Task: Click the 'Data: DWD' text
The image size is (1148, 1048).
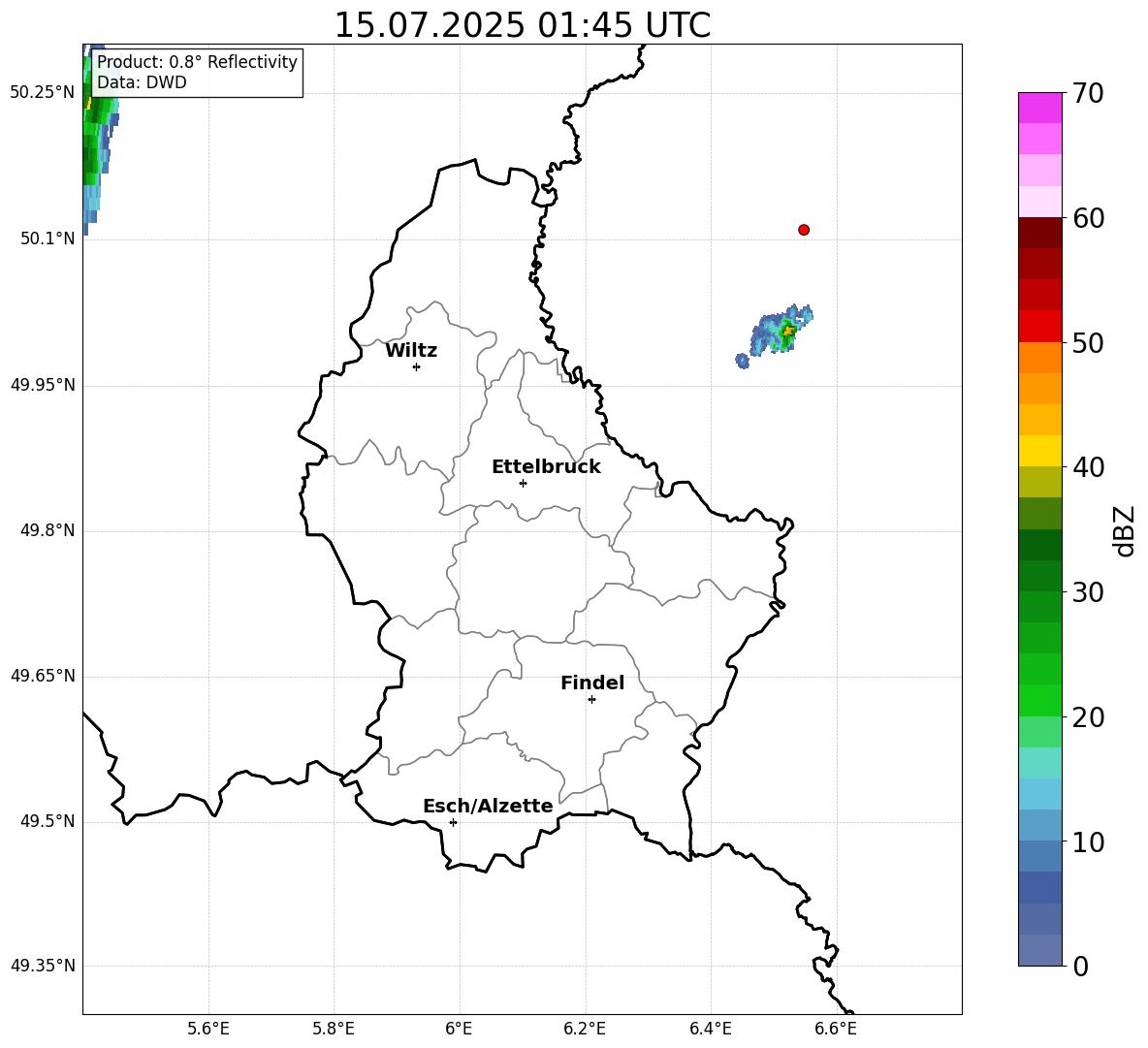Action: pos(142,82)
